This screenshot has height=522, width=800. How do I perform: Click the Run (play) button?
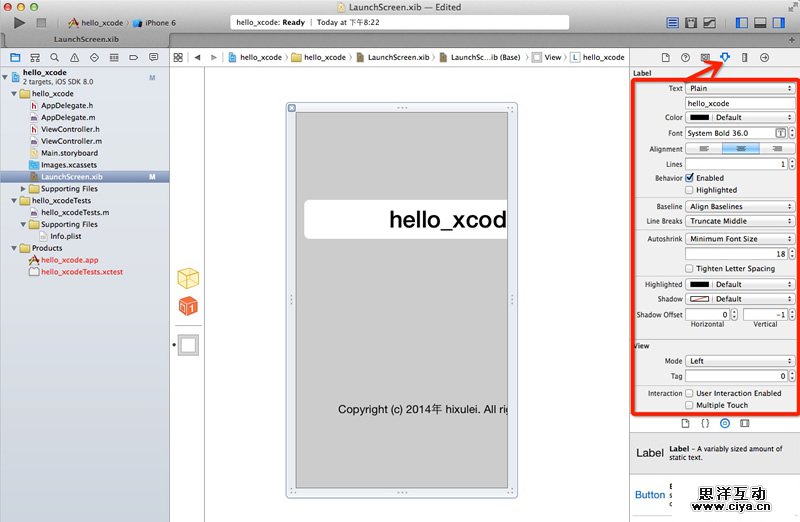pos(19,22)
